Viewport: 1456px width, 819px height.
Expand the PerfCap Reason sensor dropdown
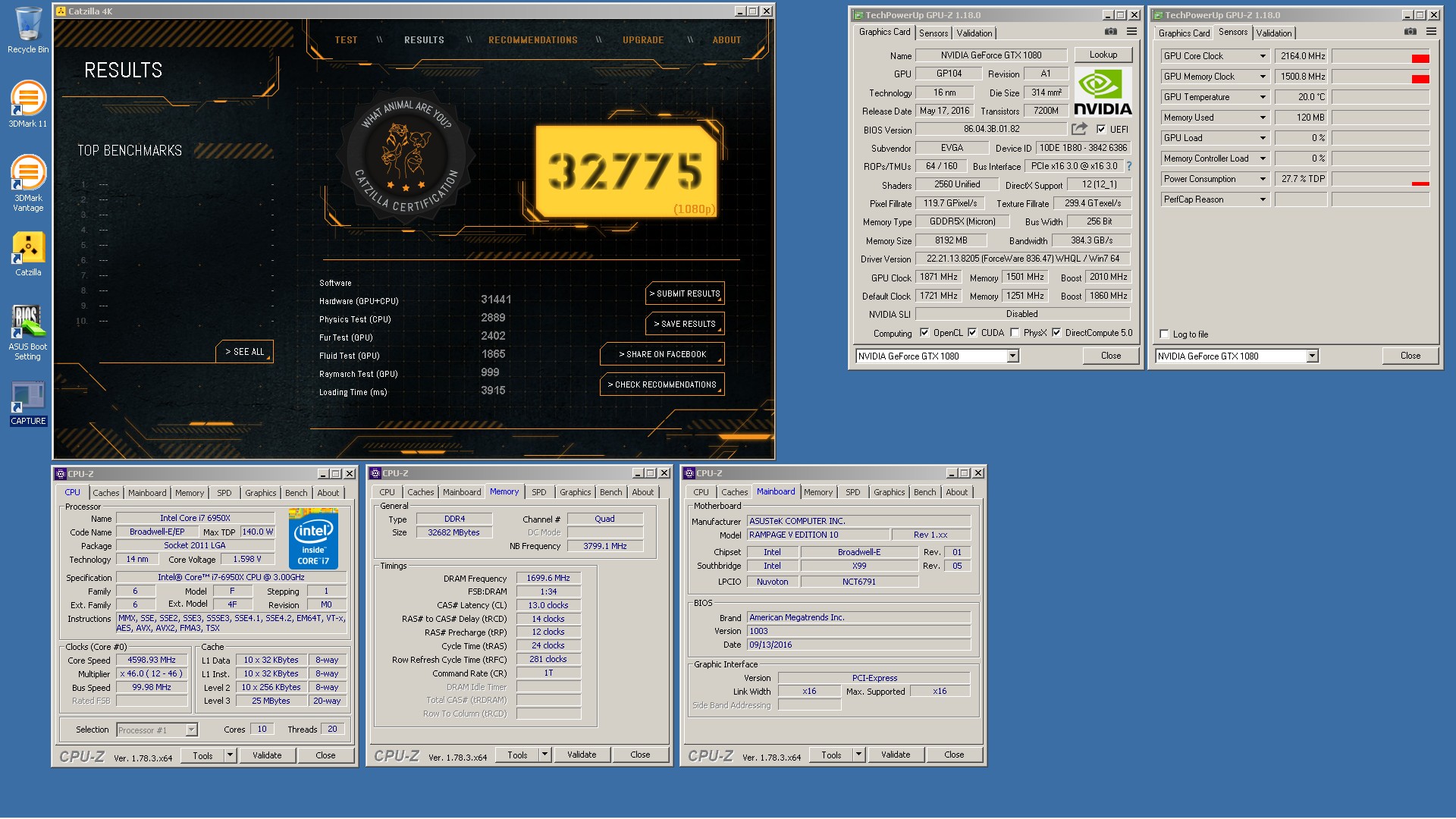[x=1263, y=199]
